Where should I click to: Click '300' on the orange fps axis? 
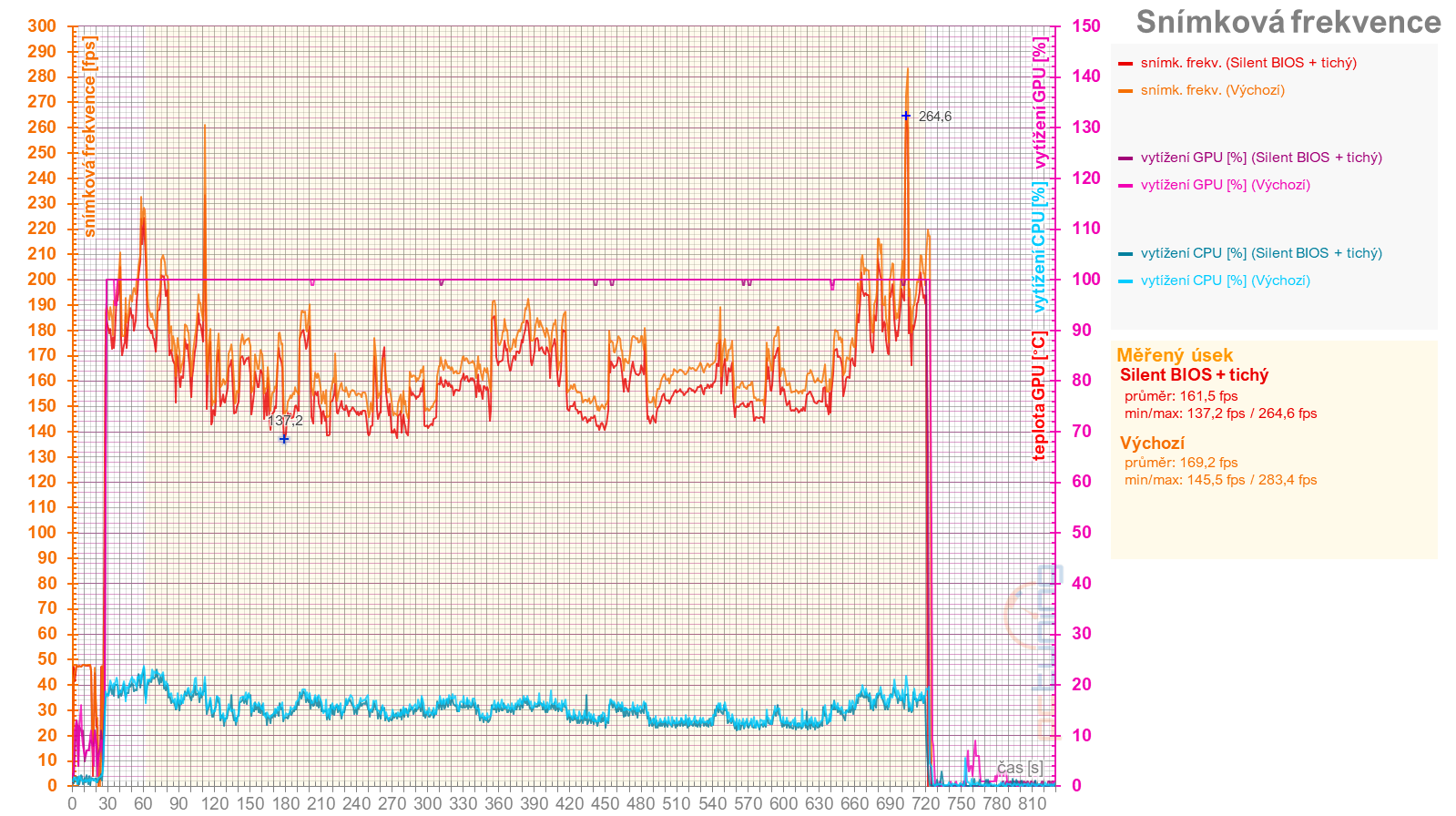coord(42,25)
